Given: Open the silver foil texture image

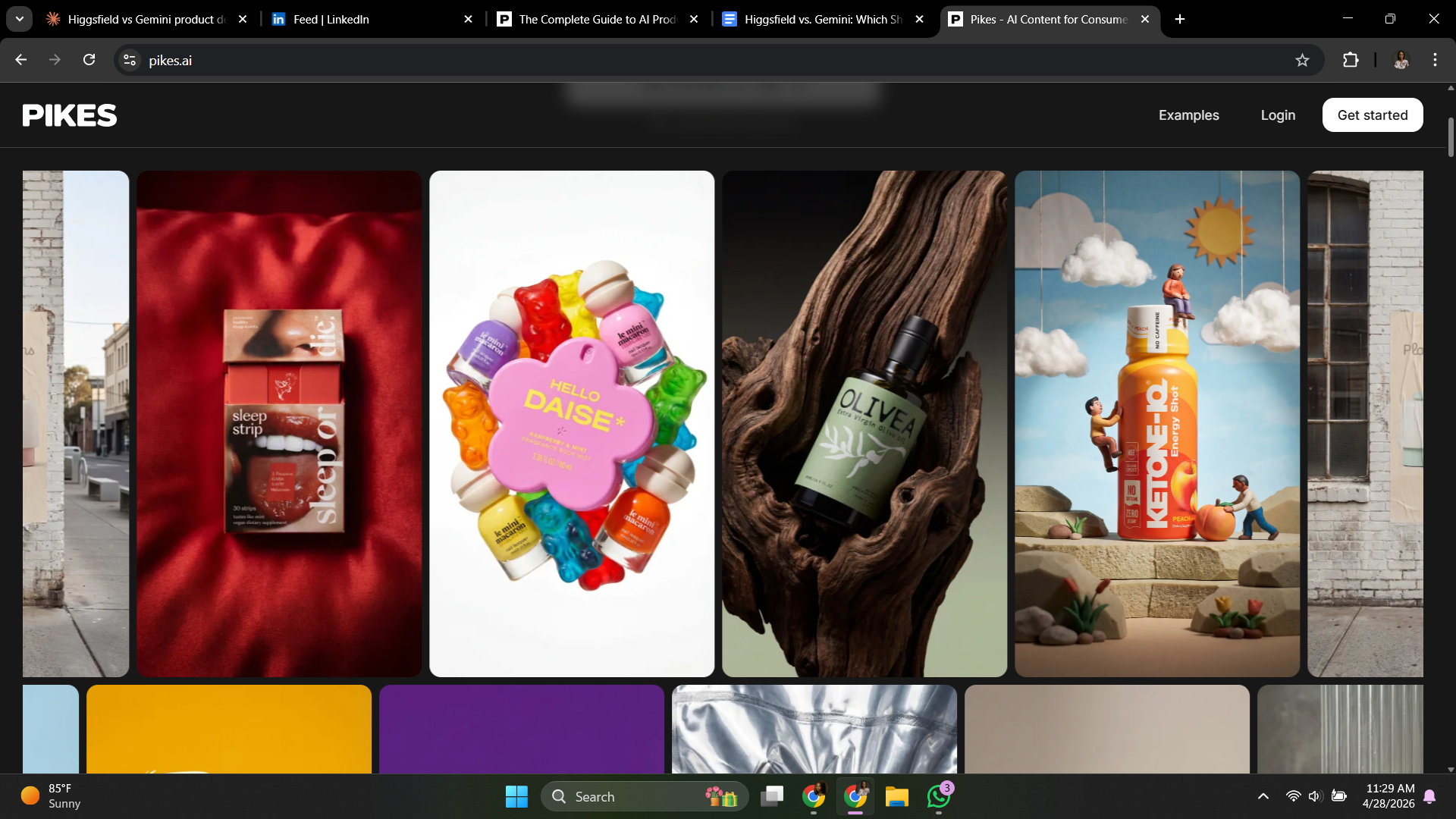Looking at the screenshot, I should (x=814, y=730).
